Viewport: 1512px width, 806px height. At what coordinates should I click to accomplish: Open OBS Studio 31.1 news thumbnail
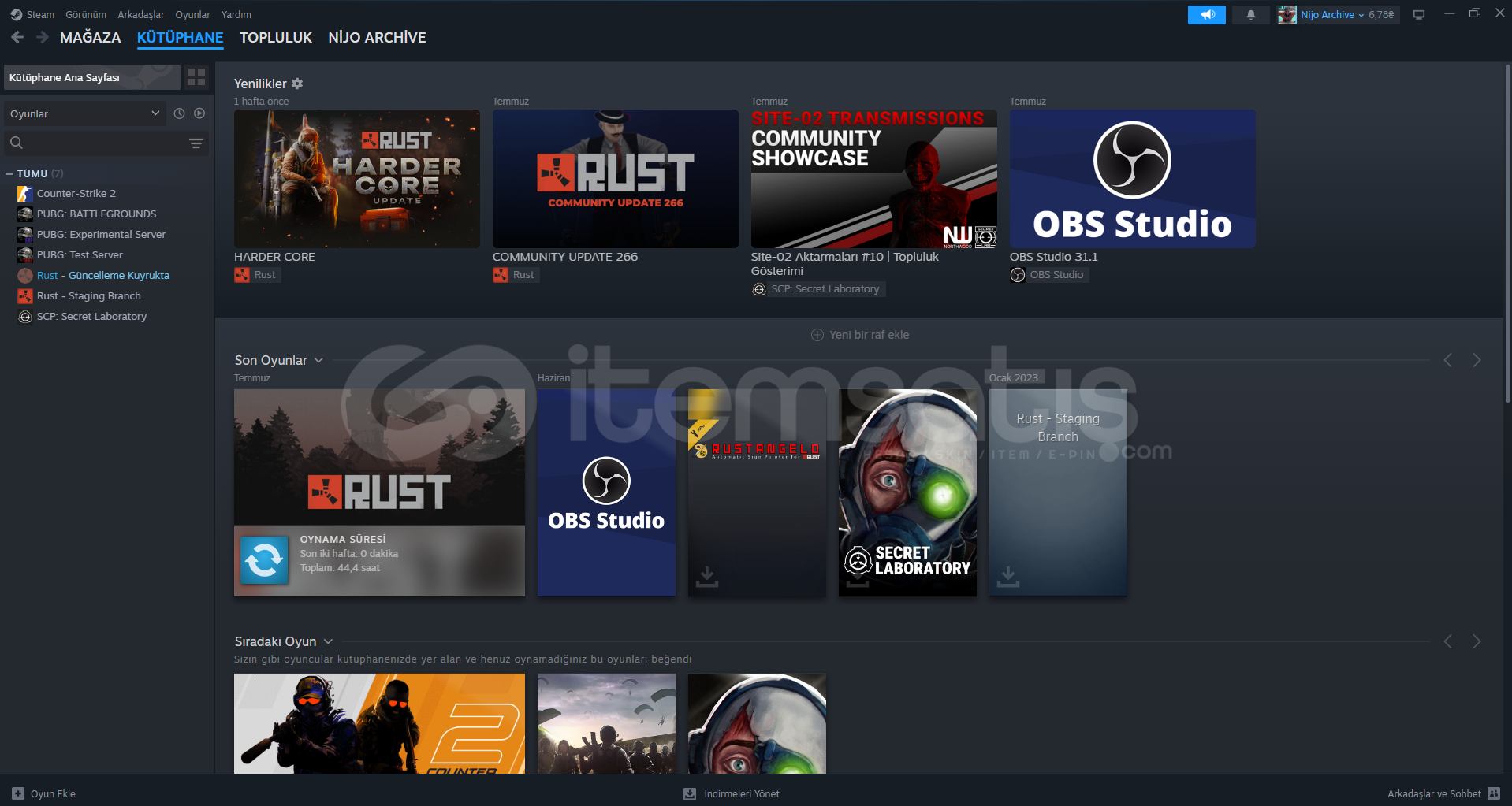click(1133, 179)
